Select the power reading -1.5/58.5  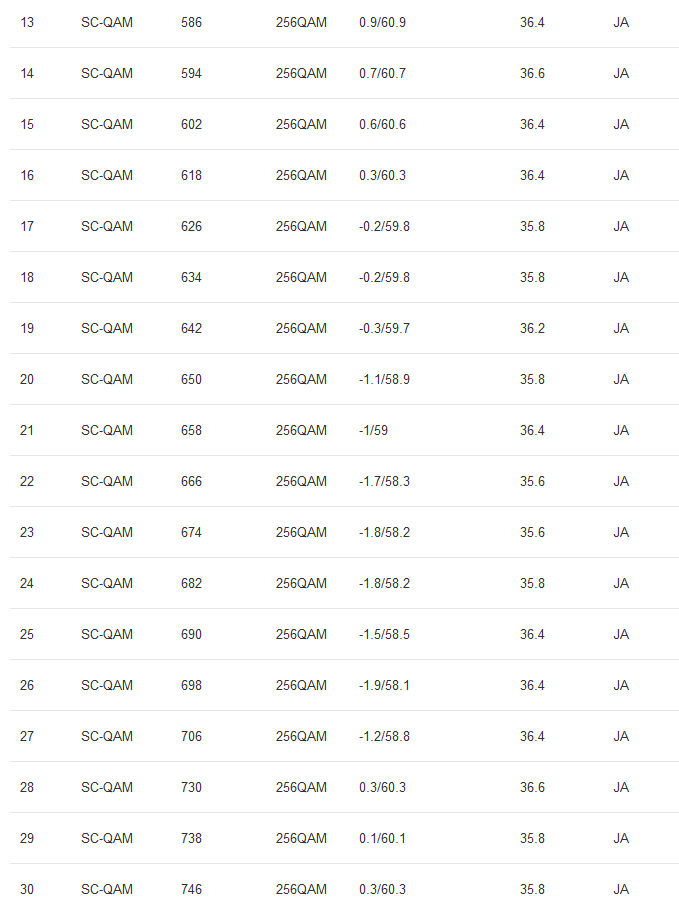pyautogui.click(x=384, y=634)
